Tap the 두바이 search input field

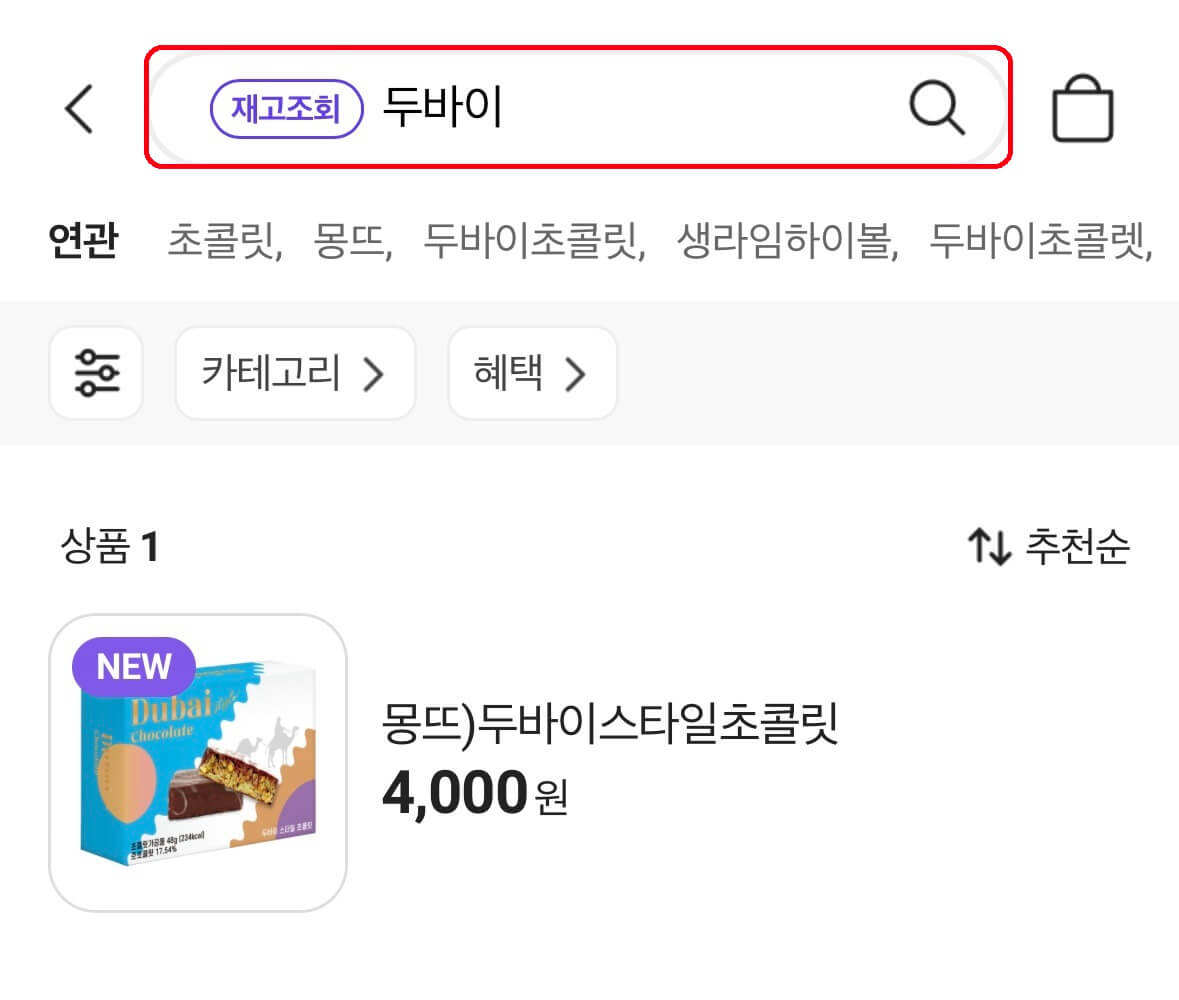(x=445, y=108)
